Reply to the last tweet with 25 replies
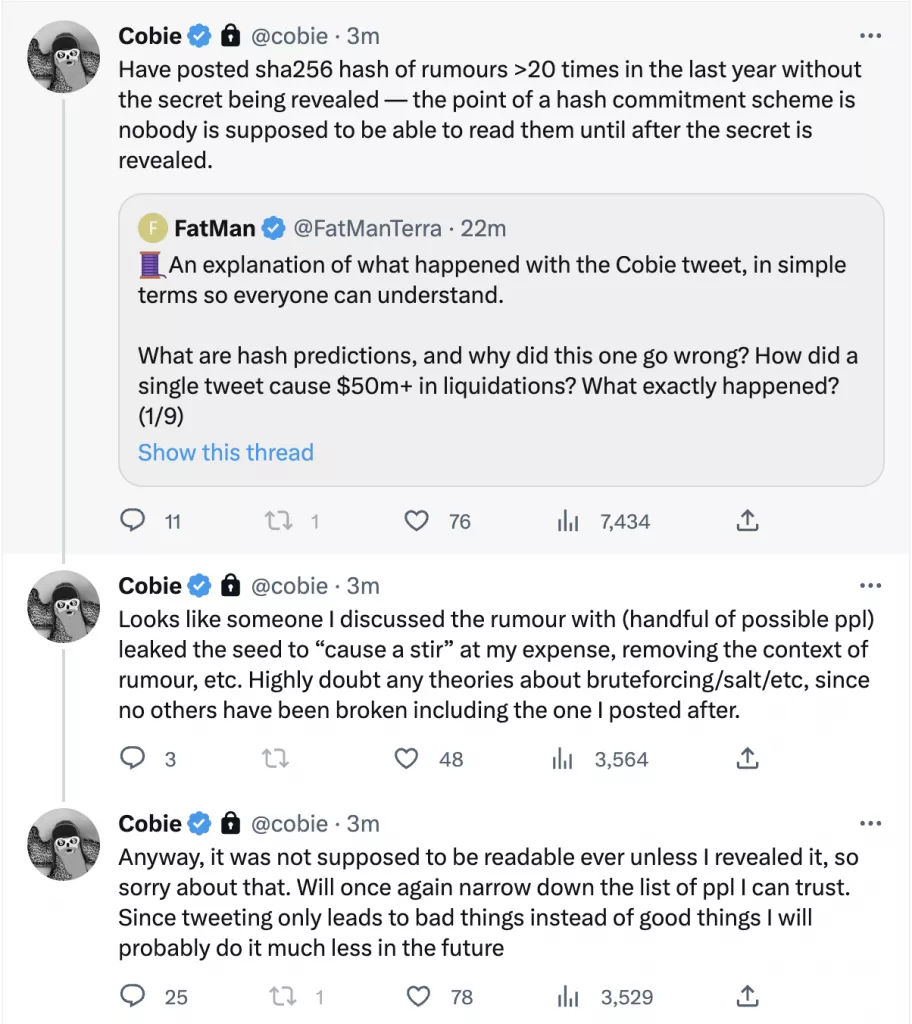 pos(133,996)
